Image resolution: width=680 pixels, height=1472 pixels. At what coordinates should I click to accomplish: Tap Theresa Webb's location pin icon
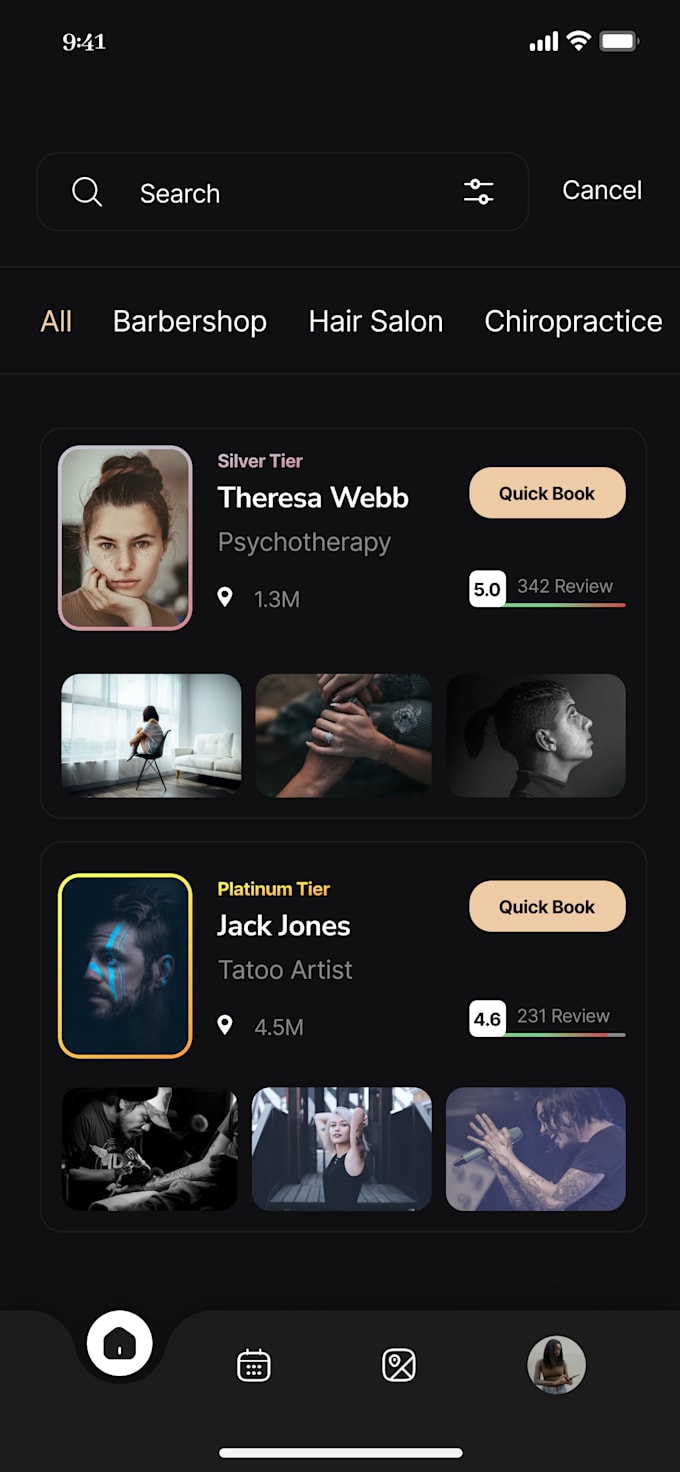pos(225,598)
